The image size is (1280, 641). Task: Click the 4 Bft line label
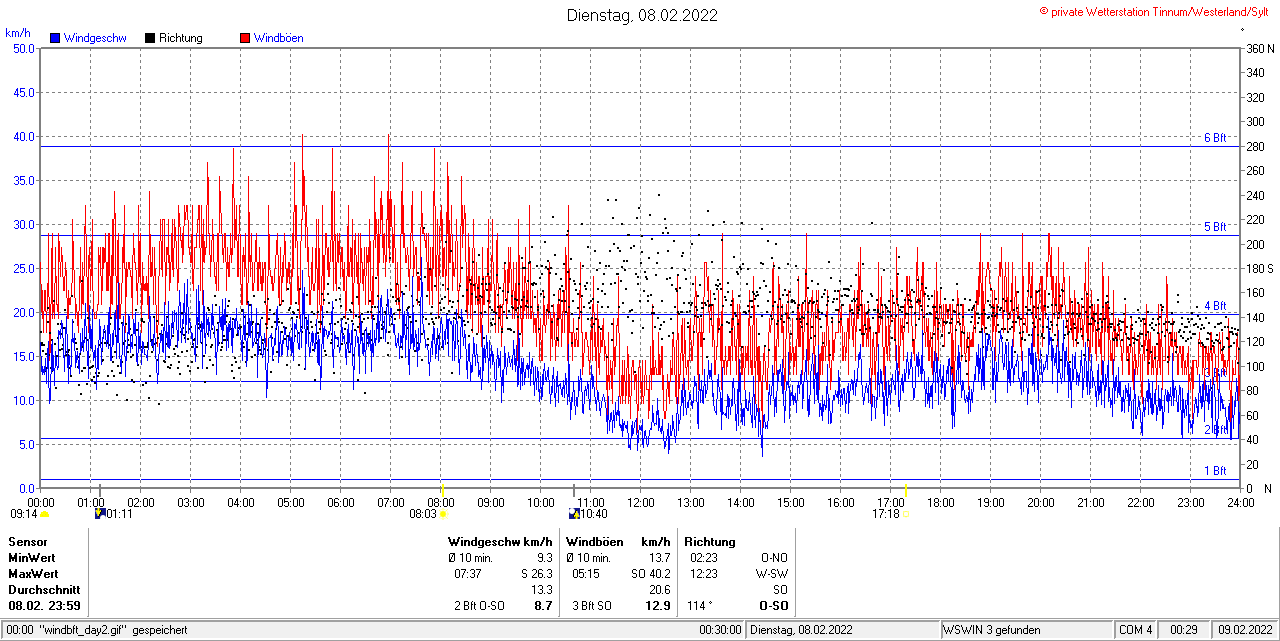(x=1215, y=306)
